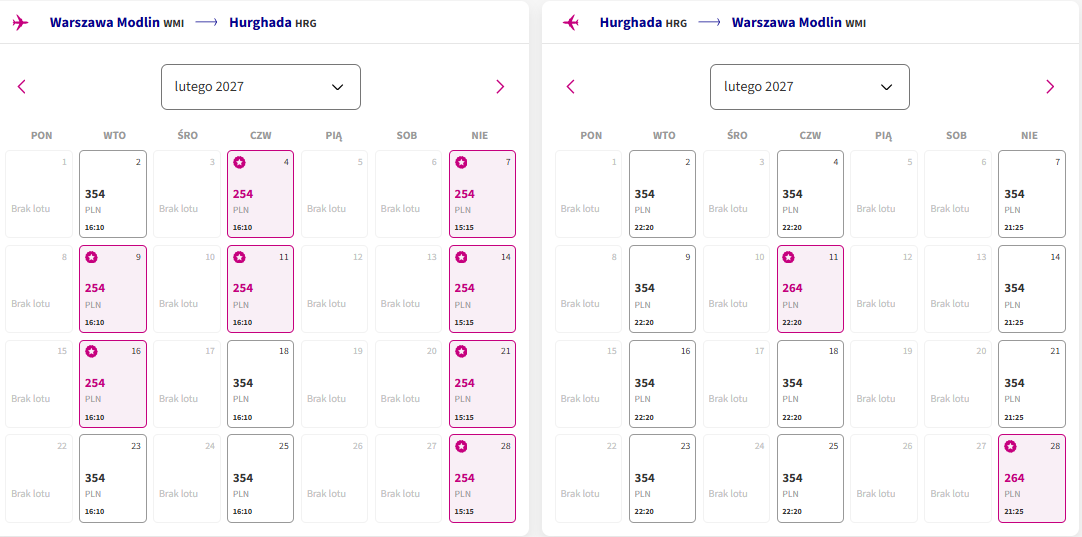Select outbound flight on February 7 at 15:15
1082x537 pixels.
tap(482, 194)
